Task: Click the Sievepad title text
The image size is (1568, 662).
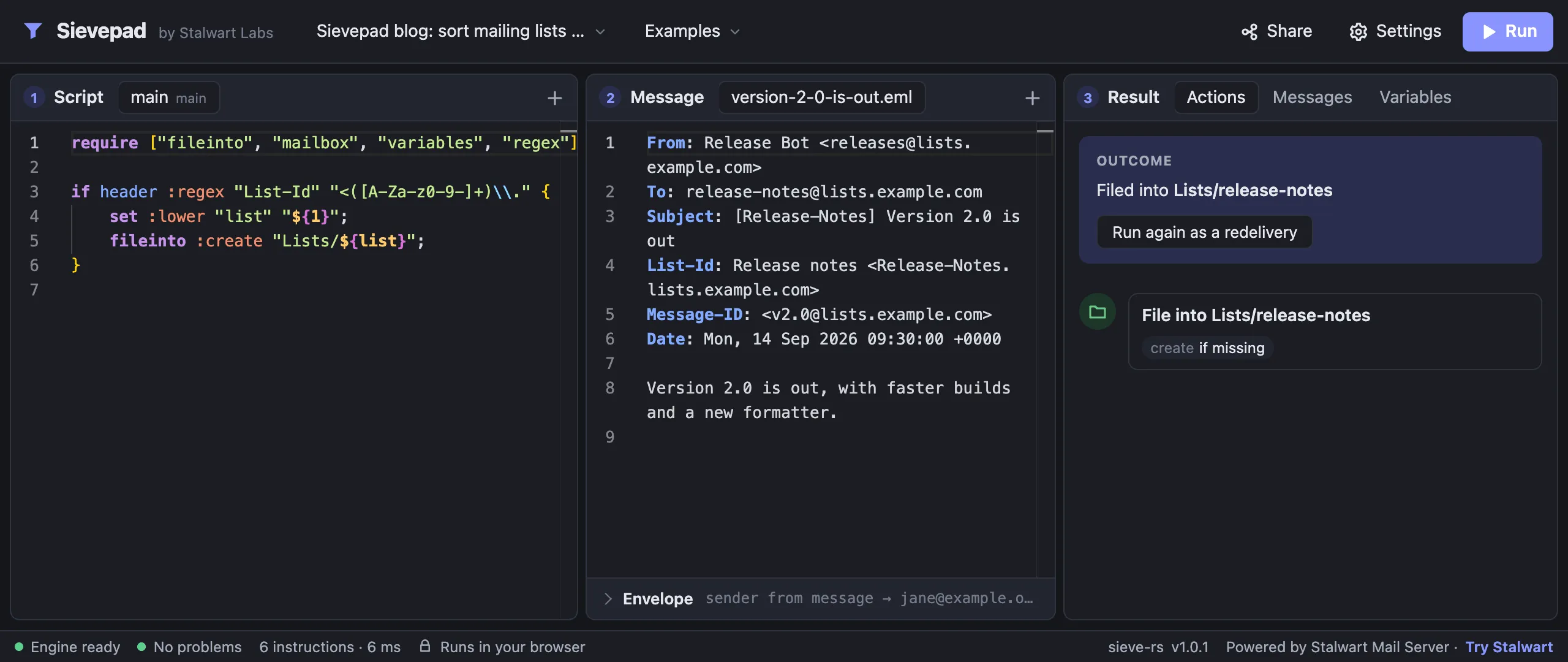Action: [x=101, y=31]
